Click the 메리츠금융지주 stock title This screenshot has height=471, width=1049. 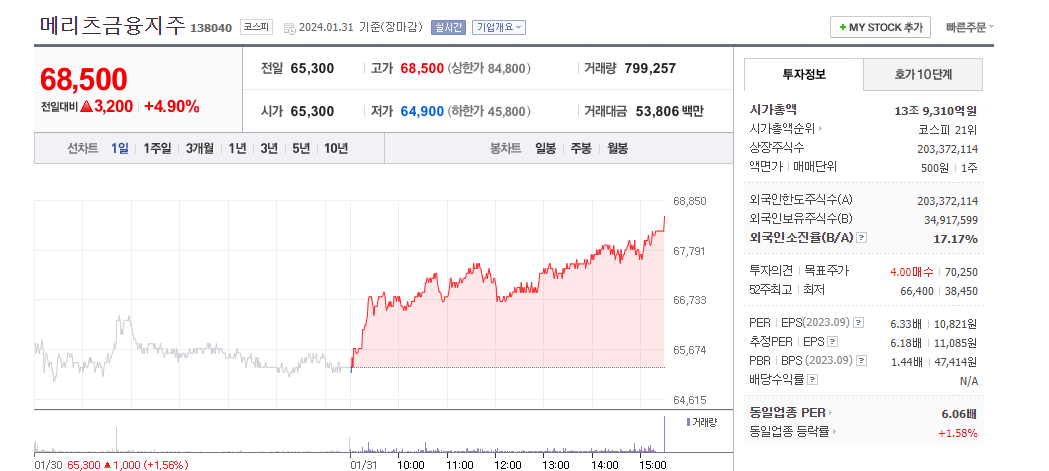[112, 25]
